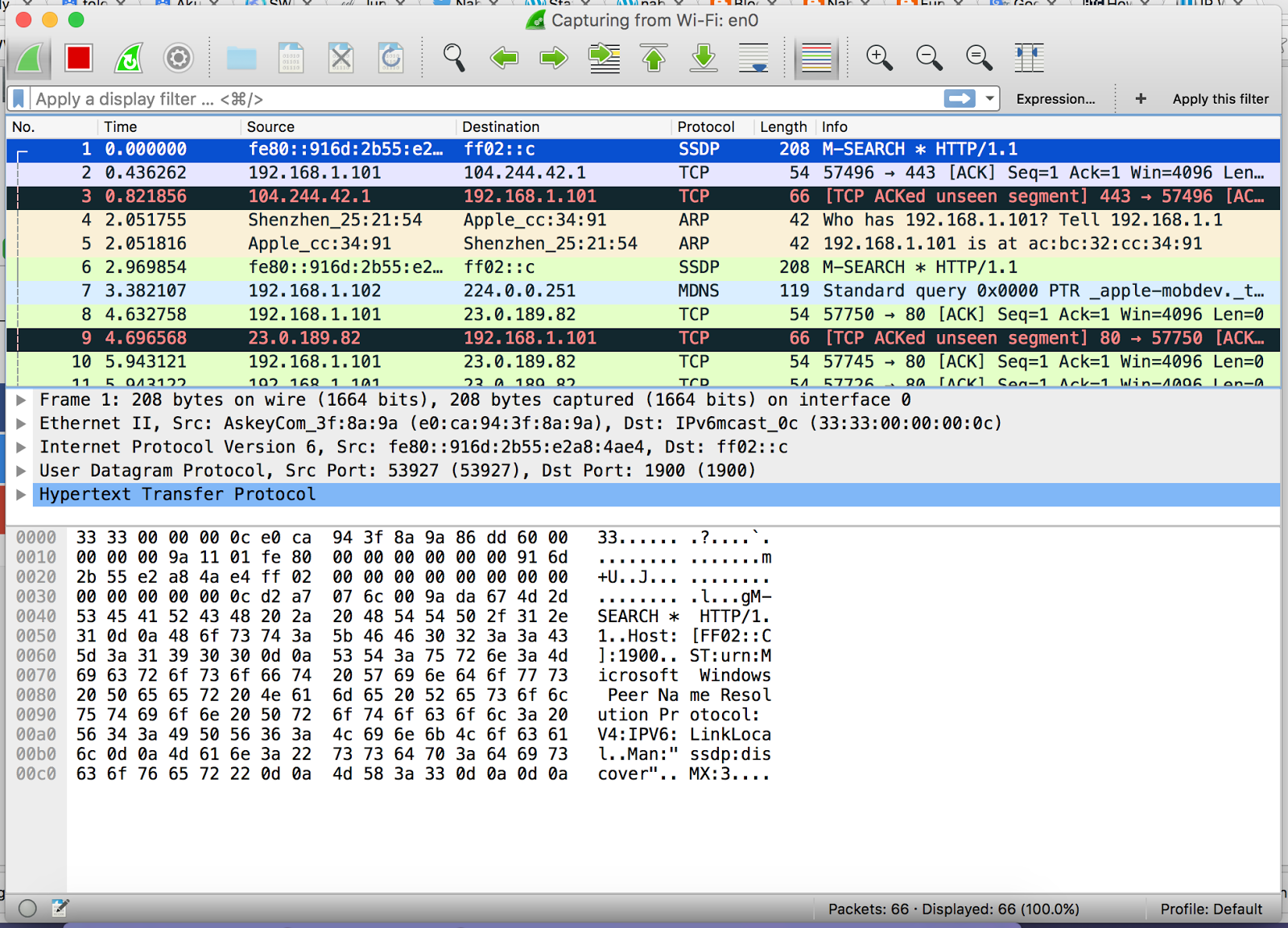
Task: Open a capture file with folder icon
Action: point(242,58)
